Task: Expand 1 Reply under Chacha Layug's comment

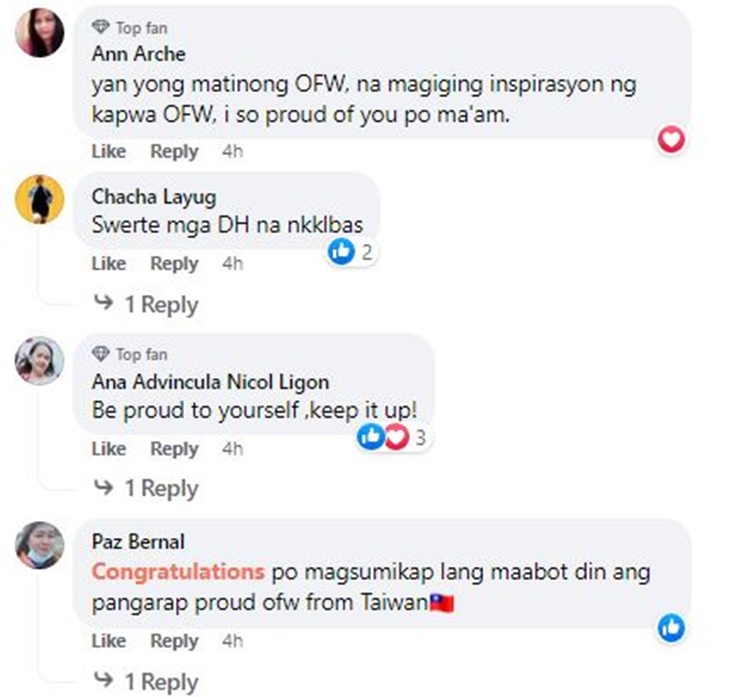Action: pos(161,304)
